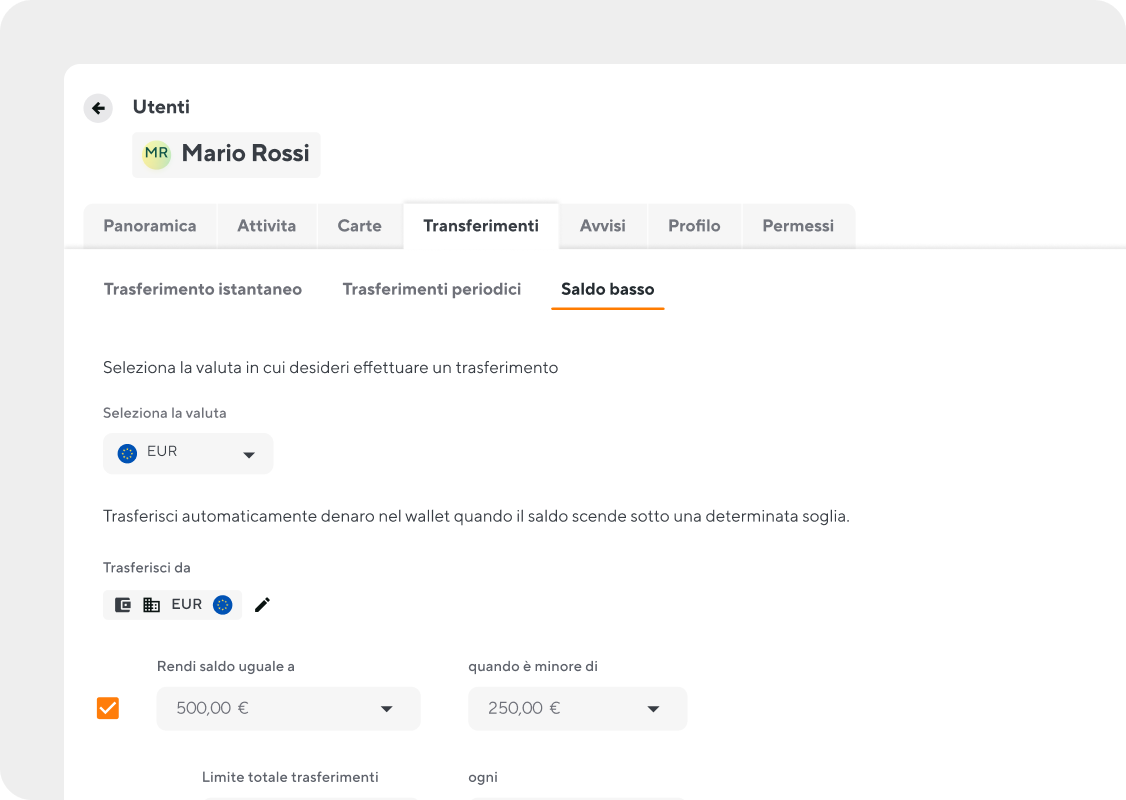
Task: Click the back arrow next to Utenti
Action: click(x=98, y=108)
